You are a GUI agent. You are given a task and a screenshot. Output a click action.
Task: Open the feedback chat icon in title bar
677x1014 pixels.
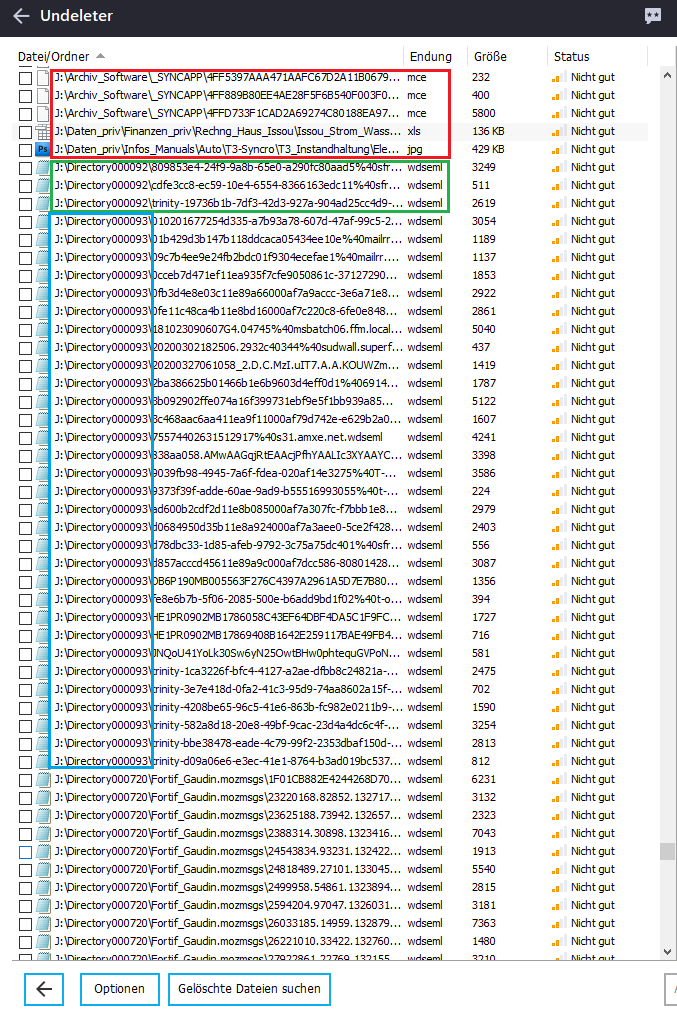click(653, 16)
